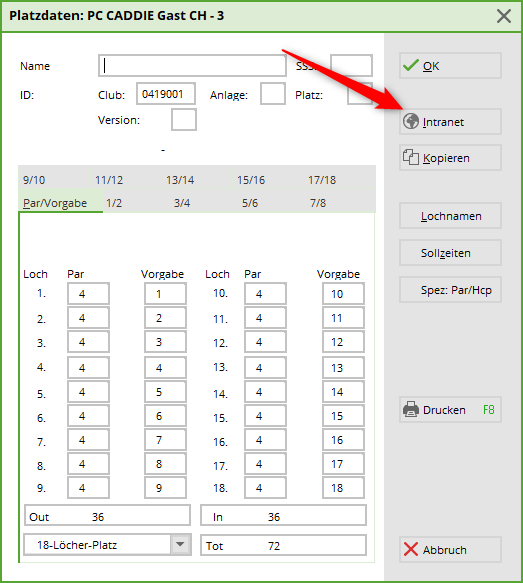This screenshot has width=523, height=583.
Task: Switch to the 1/2 tab
Action: pyautogui.click(x=114, y=203)
